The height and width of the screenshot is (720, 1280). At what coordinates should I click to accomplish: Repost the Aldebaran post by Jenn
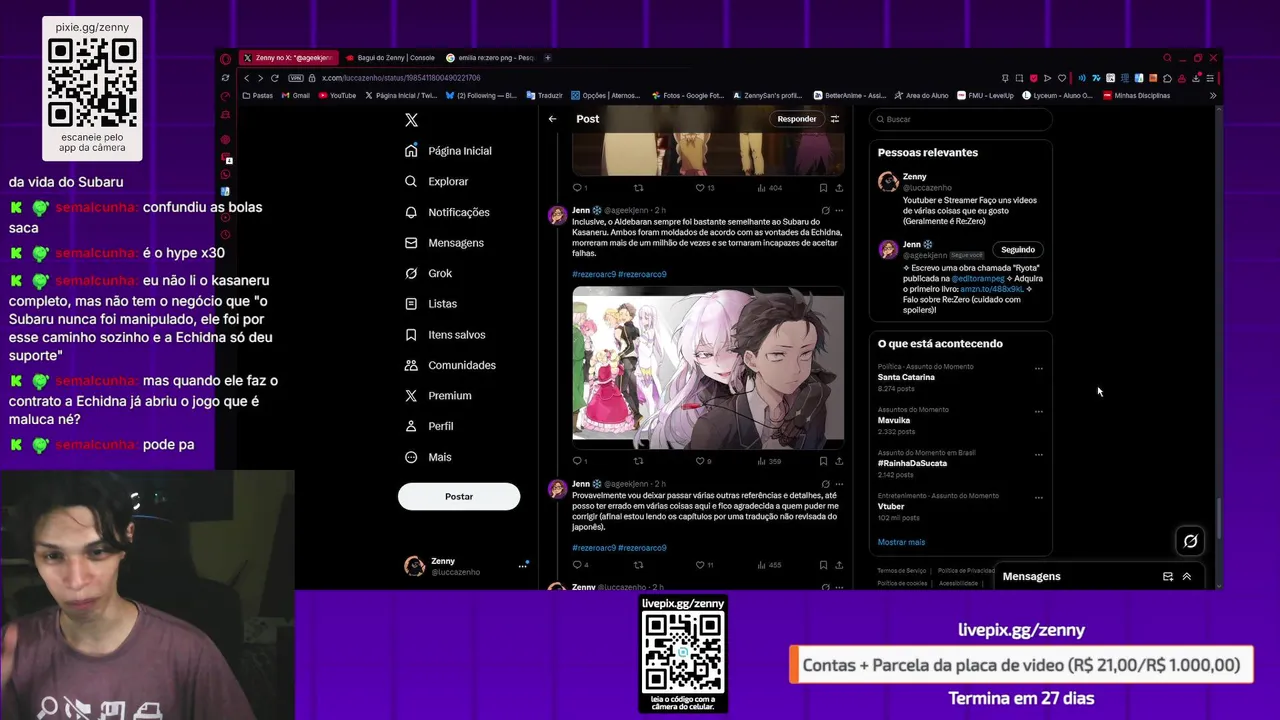tap(638, 461)
